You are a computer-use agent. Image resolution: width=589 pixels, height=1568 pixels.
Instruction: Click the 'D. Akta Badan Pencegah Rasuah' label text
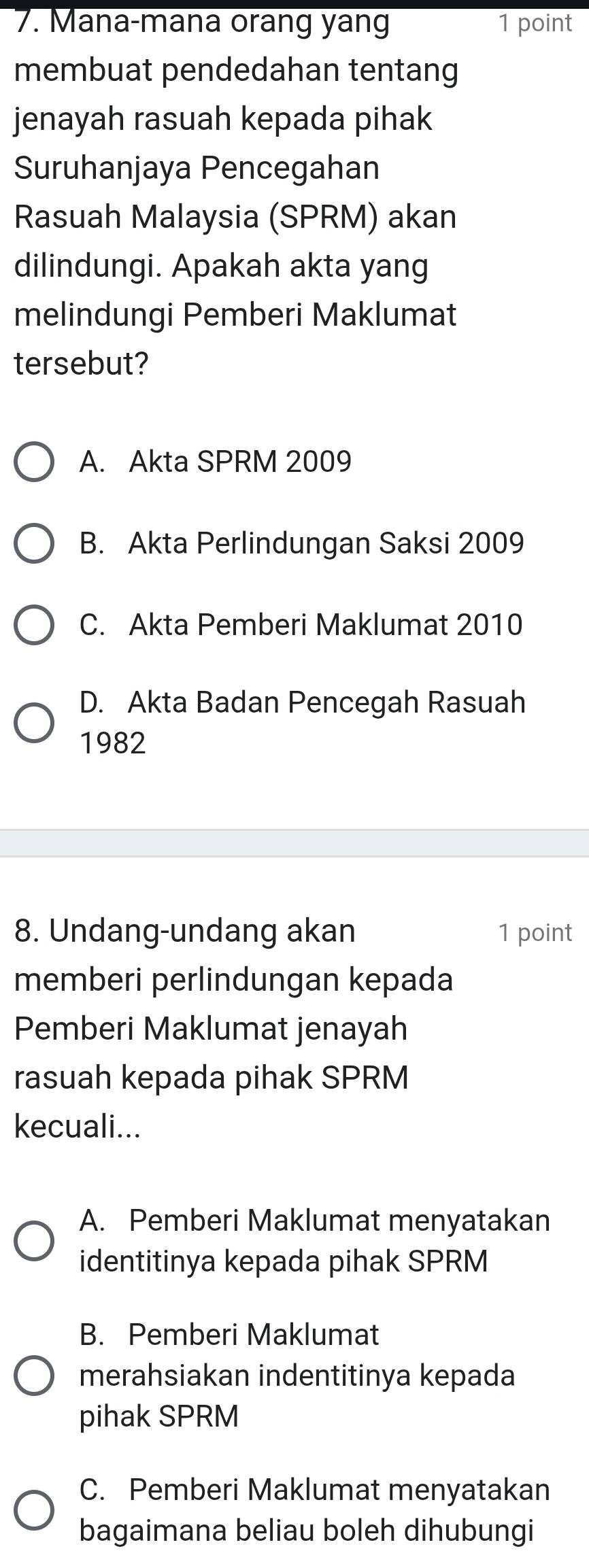click(303, 702)
